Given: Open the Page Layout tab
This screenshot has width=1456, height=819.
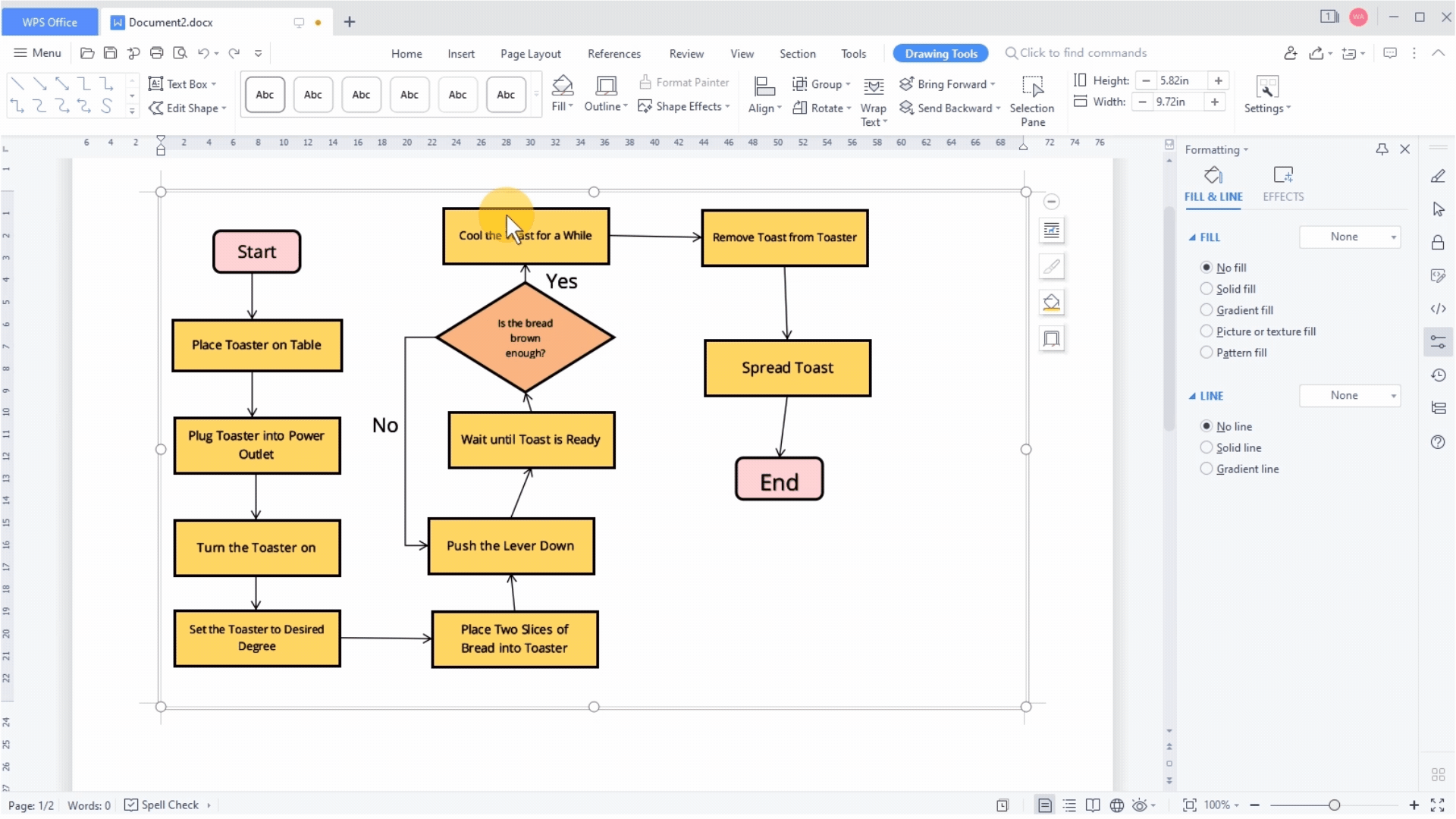Looking at the screenshot, I should 530,54.
